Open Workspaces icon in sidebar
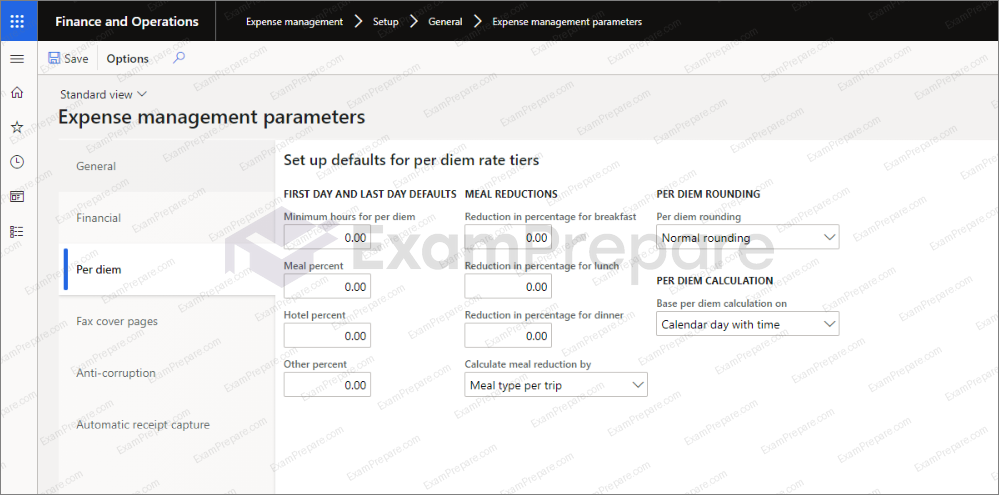This screenshot has height=495, width=999. (x=17, y=196)
